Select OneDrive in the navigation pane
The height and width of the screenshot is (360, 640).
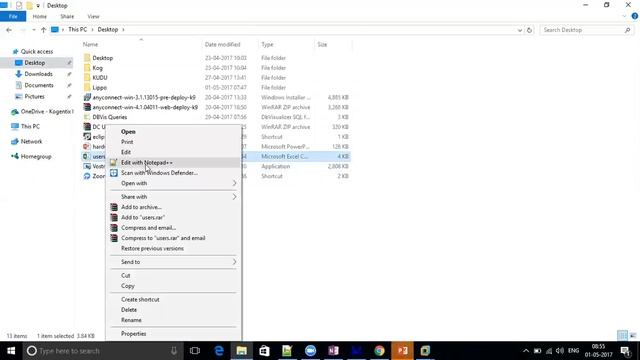(x=47, y=111)
